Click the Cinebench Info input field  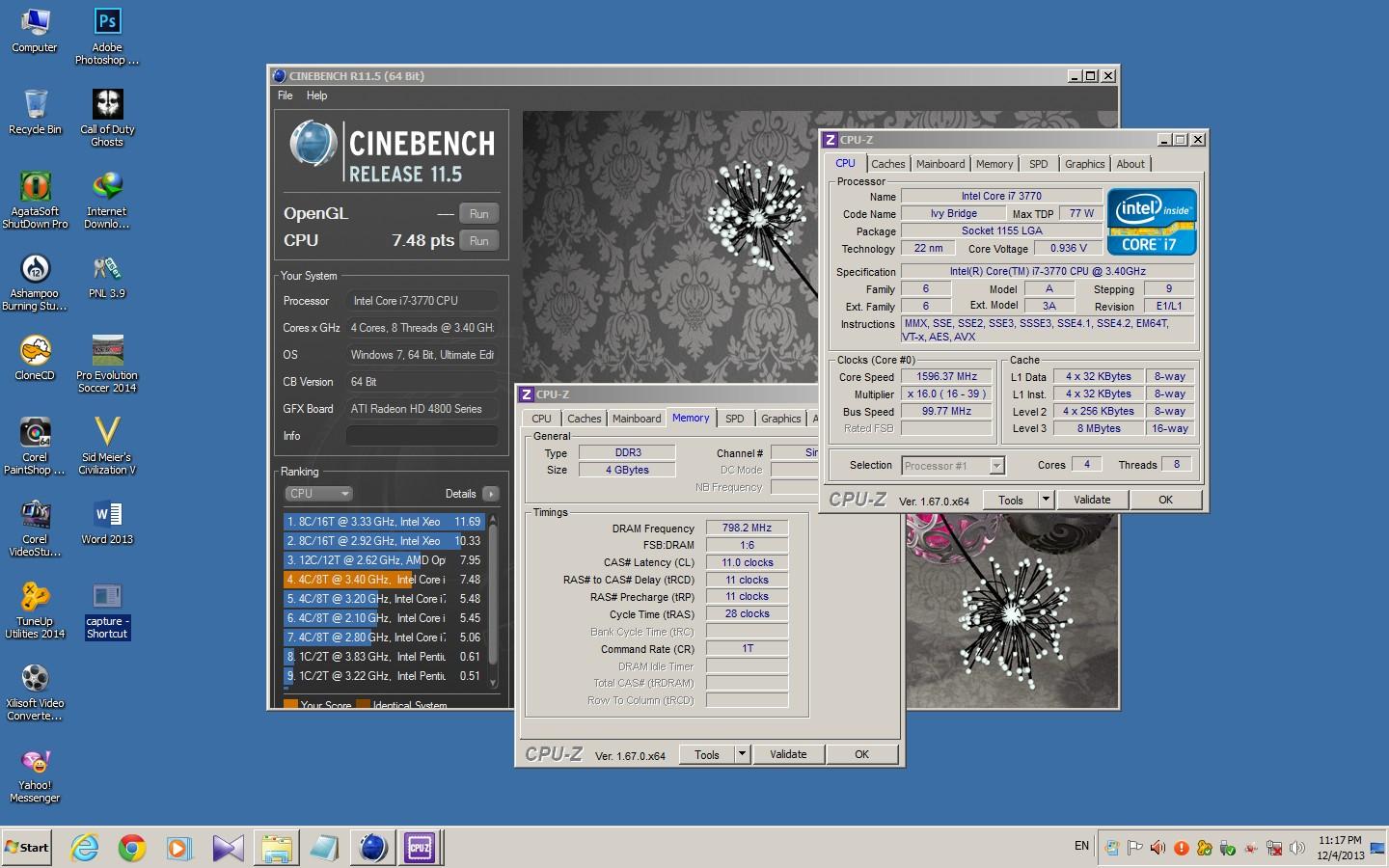[422, 436]
